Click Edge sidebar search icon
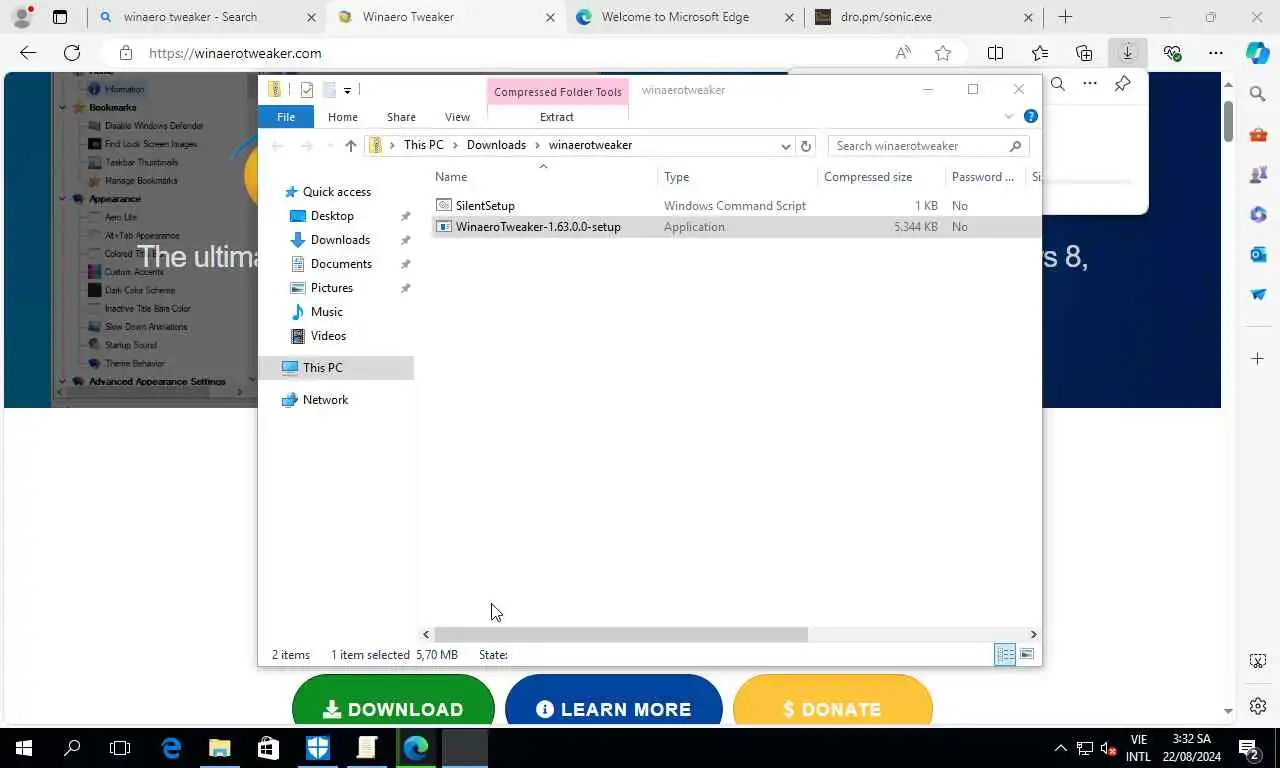1280x768 pixels. pyautogui.click(x=1258, y=94)
